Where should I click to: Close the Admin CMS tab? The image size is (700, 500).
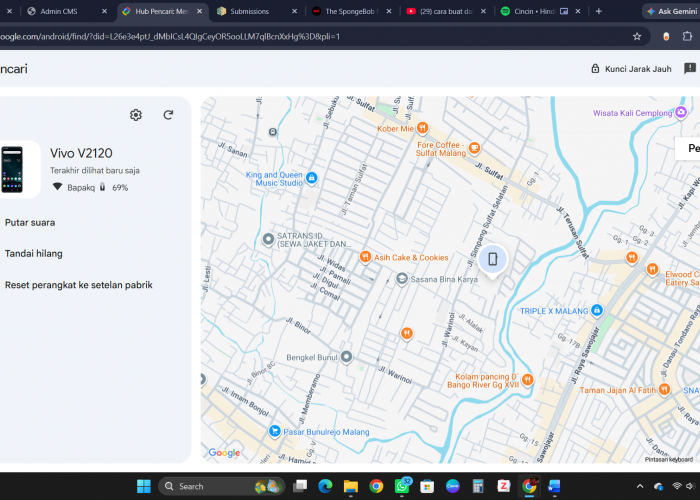(x=104, y=12)
